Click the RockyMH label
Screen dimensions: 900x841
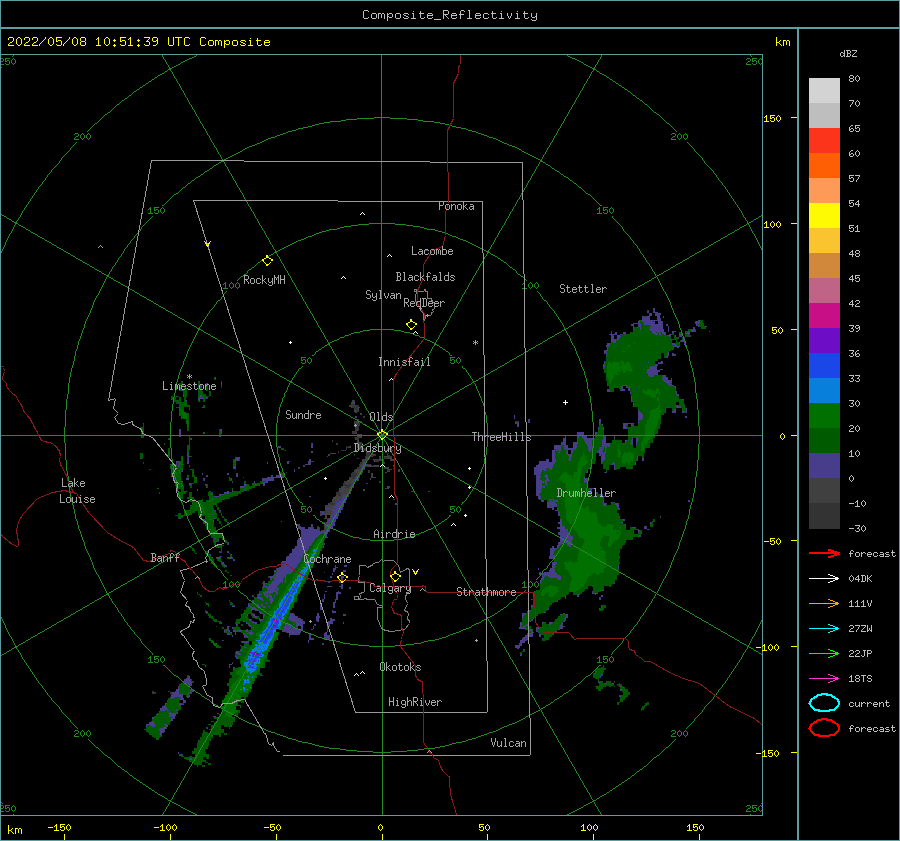[264, 280]
